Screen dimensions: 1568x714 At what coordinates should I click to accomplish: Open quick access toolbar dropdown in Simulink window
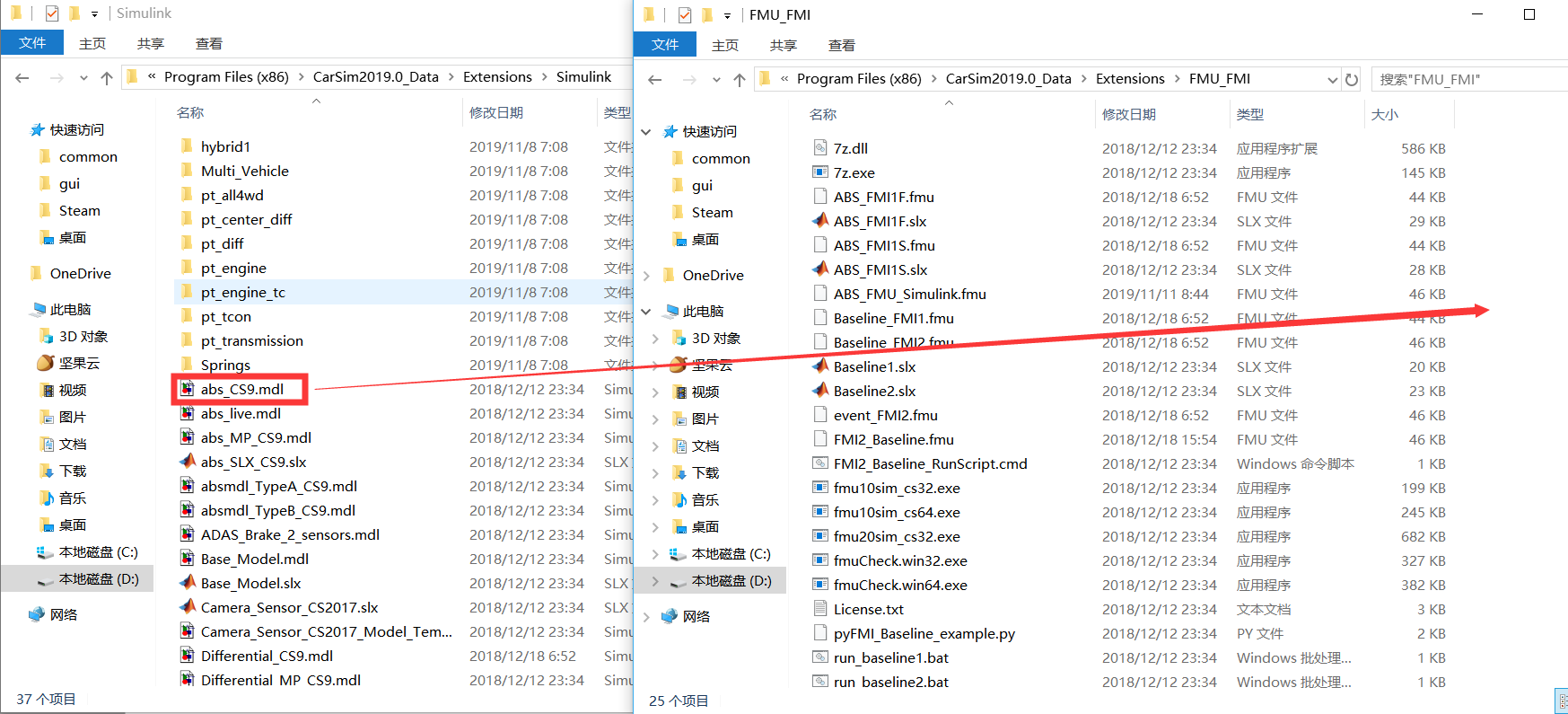click(x=94, y=14)
